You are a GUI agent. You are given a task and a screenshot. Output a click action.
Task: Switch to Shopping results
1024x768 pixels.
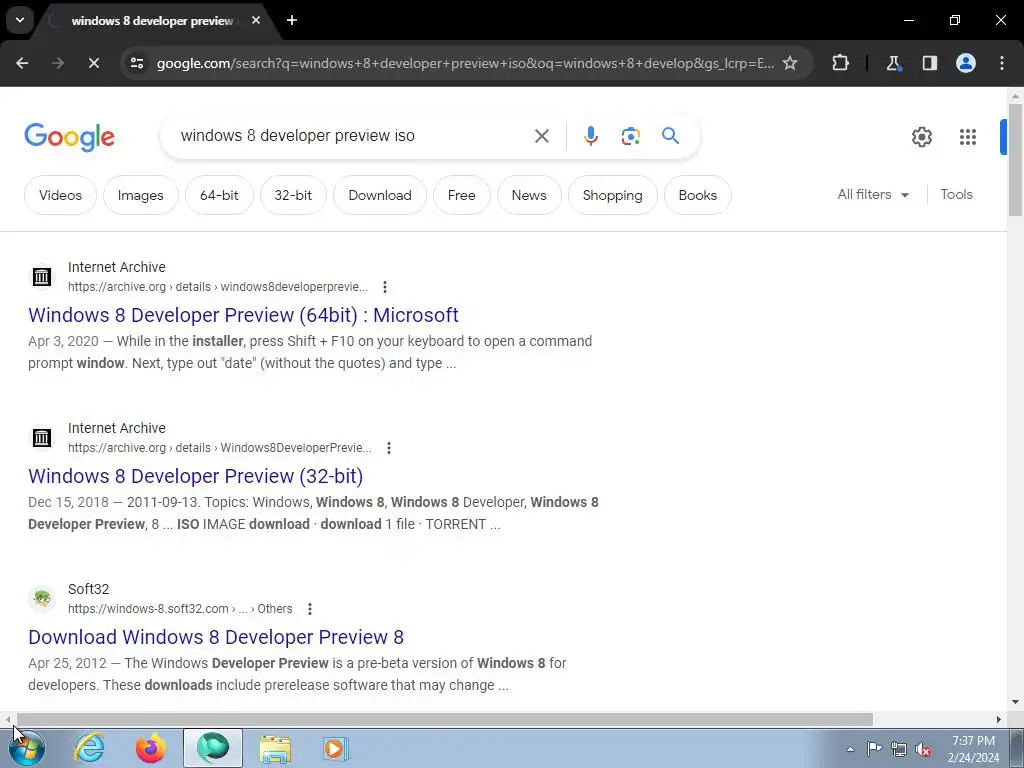613,195
